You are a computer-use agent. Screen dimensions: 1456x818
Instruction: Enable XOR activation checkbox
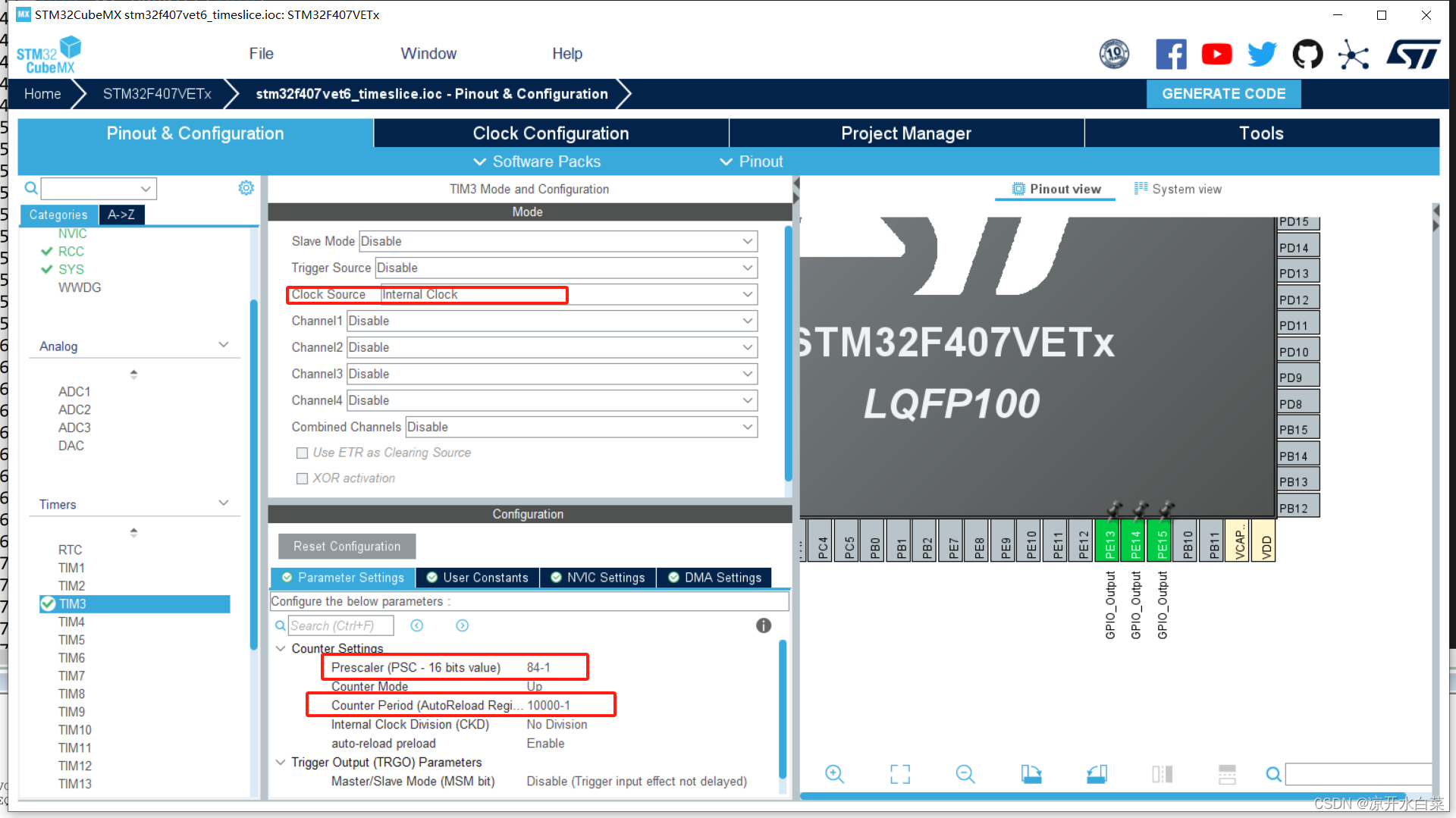(302, 478)
